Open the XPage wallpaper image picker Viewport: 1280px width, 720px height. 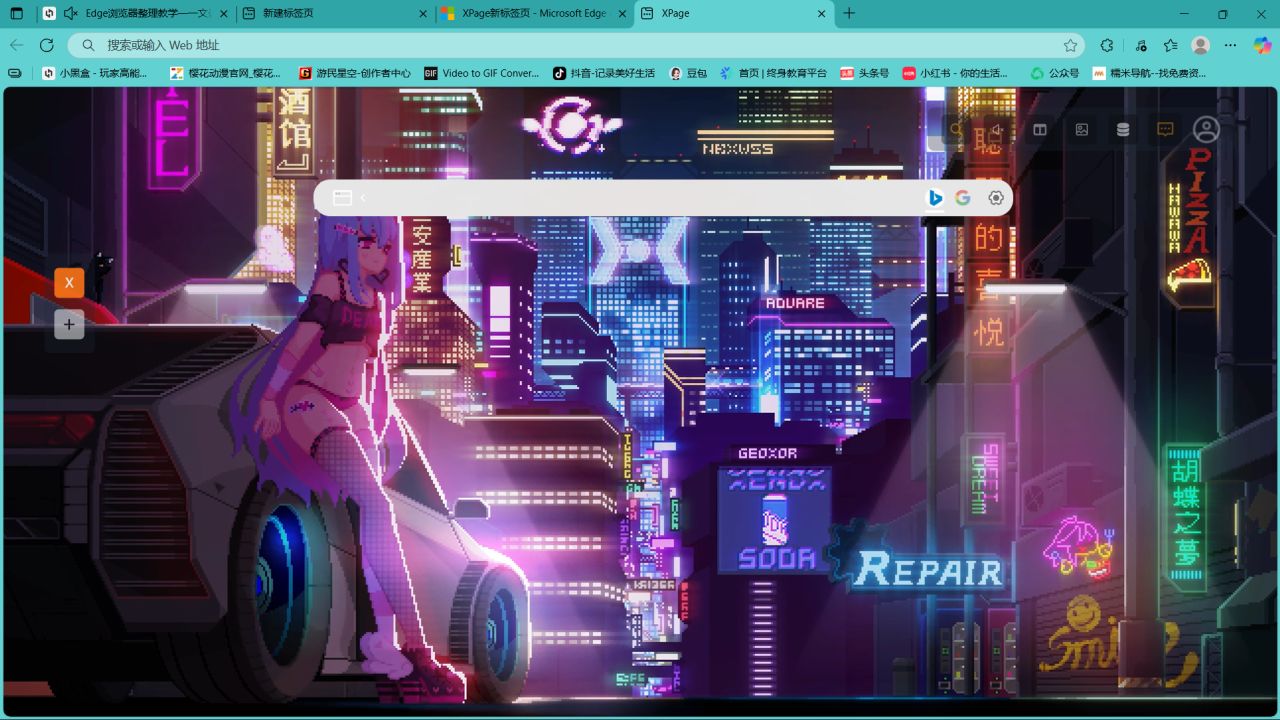pos(1081,129)
